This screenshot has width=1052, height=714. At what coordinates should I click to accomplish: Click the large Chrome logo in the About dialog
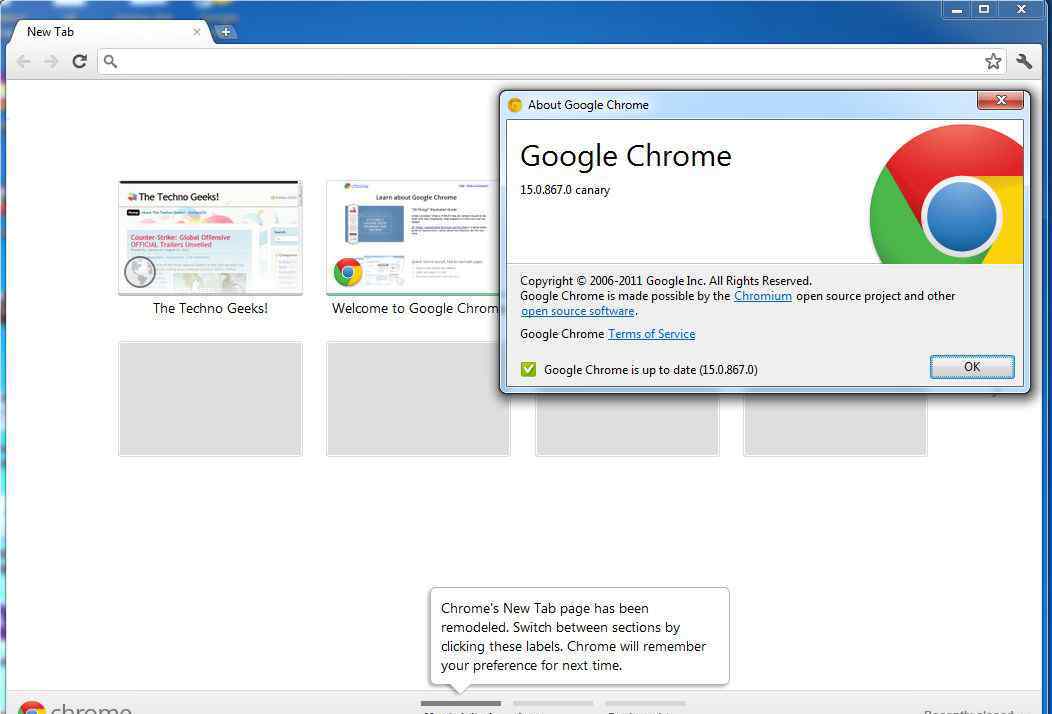coord(947,195)
